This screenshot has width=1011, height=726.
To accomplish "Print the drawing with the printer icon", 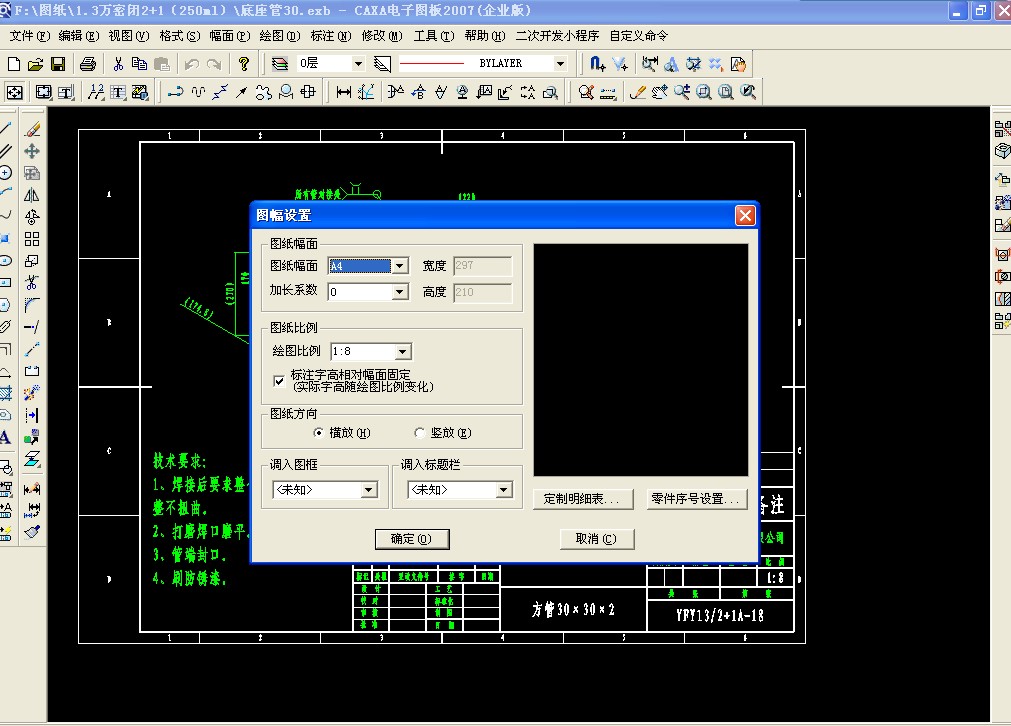I will 88,64.
